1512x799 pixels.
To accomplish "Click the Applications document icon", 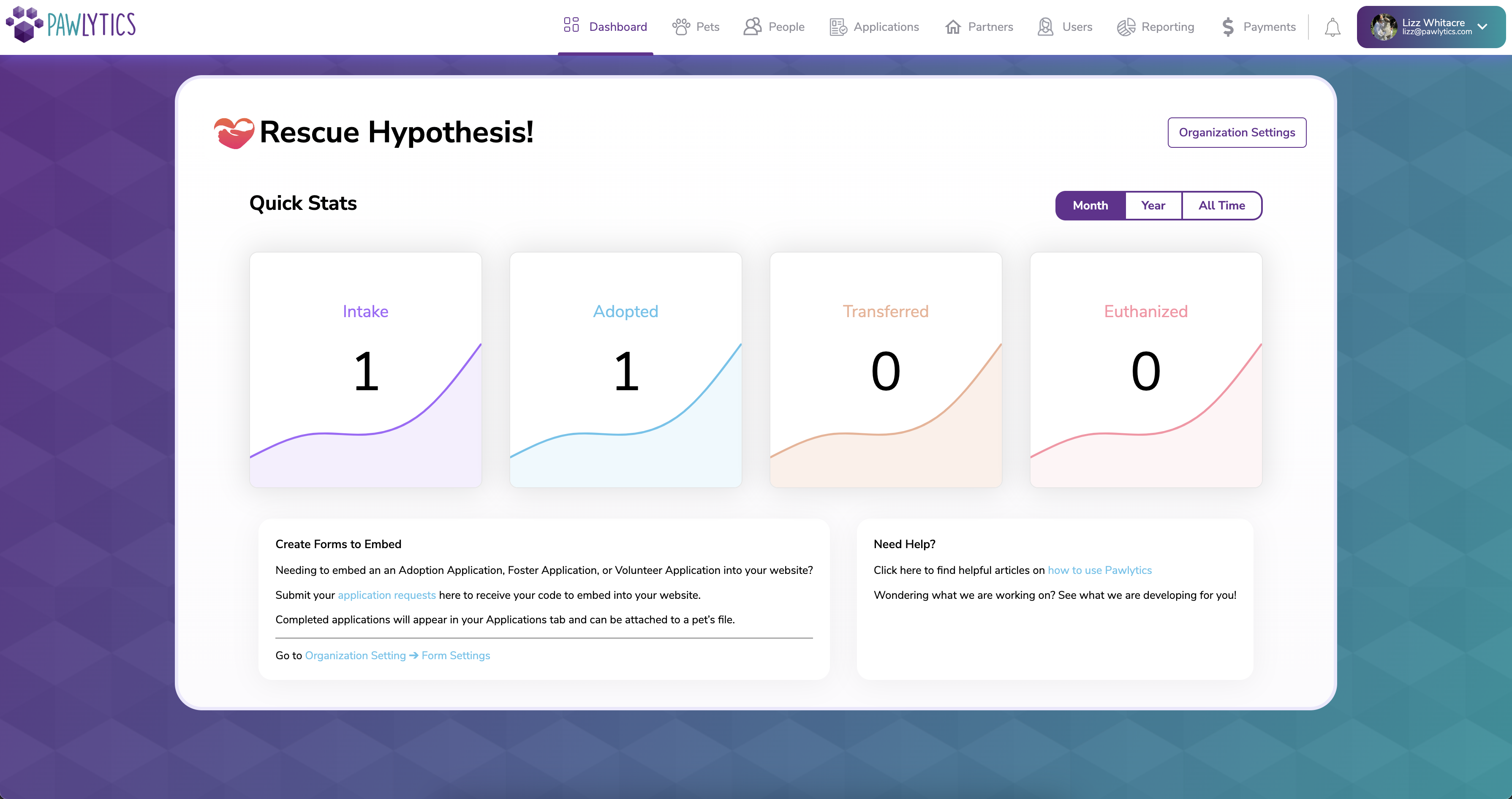I will [837, 27].
